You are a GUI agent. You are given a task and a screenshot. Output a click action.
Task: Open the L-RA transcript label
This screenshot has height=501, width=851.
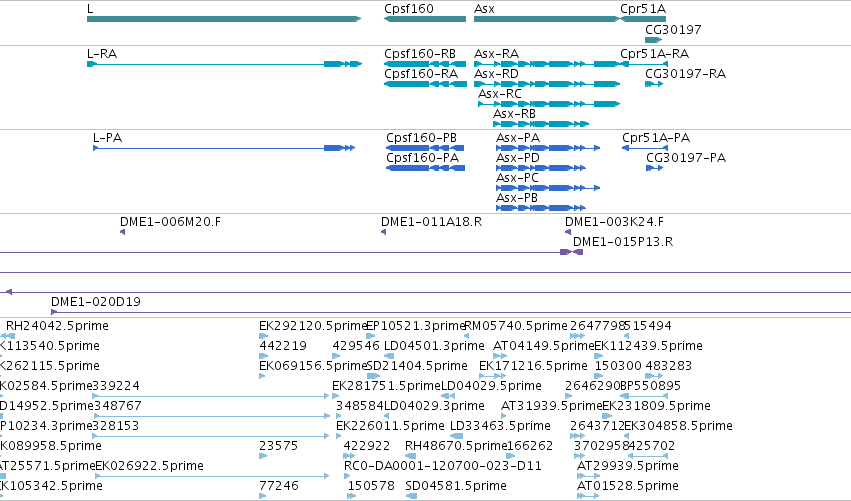coord(102,54)
